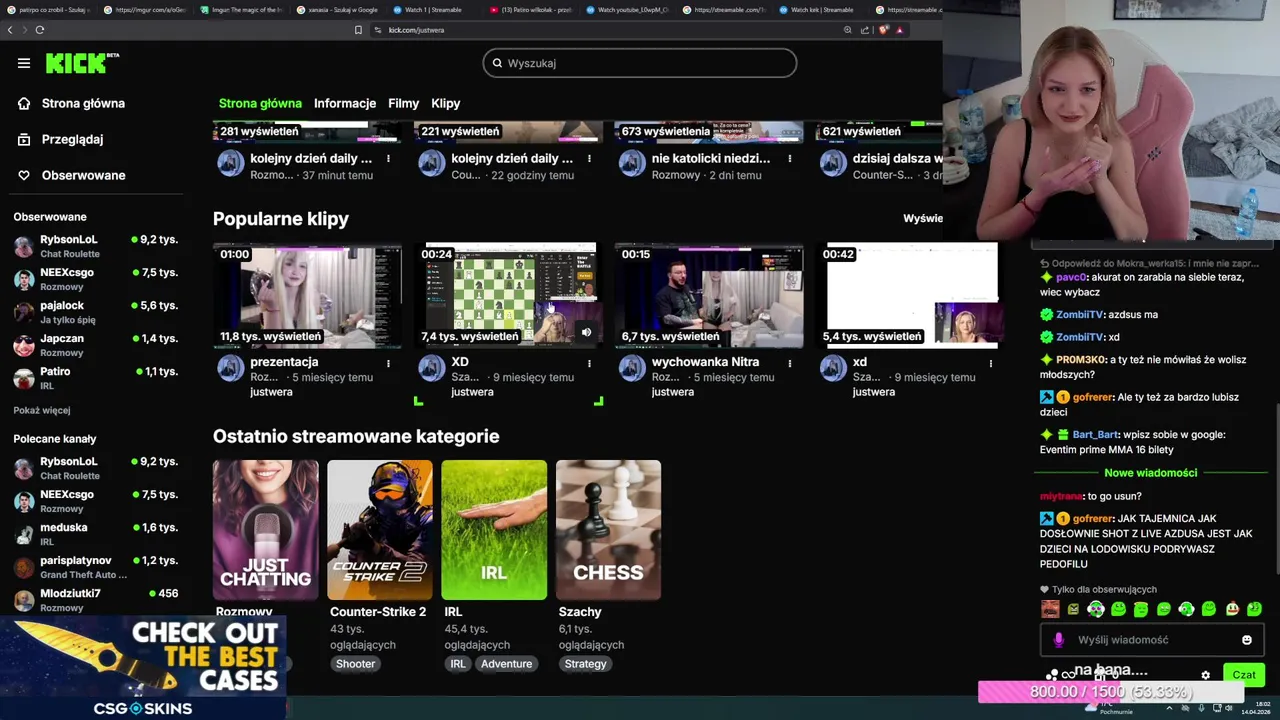1280x720 pixels.
Task: Click the Adventure tag under IRL
Action: (x=506, y=664)
